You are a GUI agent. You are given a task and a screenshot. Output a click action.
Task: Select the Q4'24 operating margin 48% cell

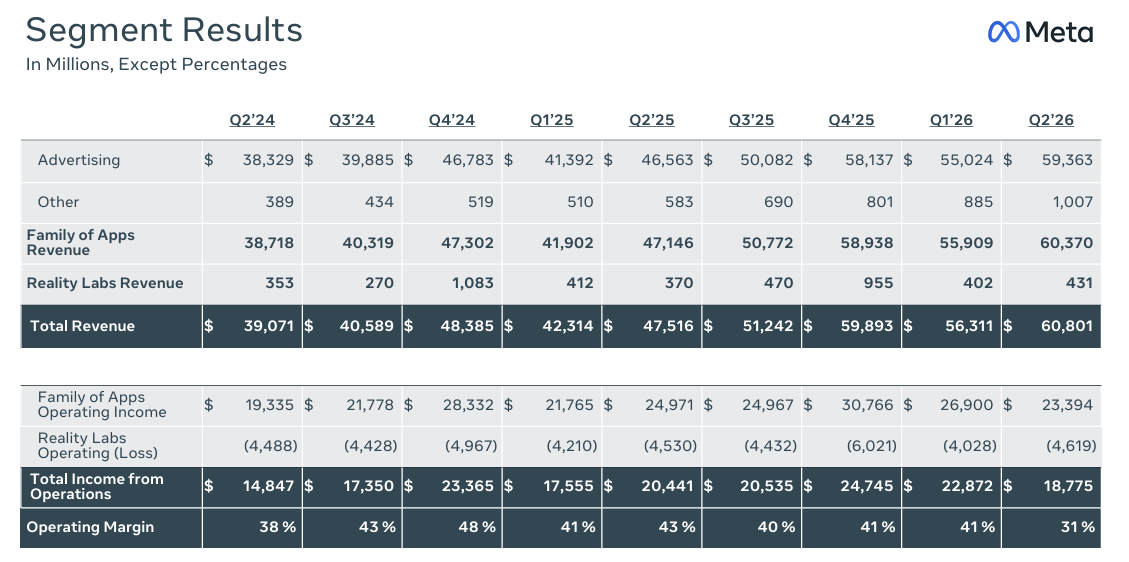[452, 527]
